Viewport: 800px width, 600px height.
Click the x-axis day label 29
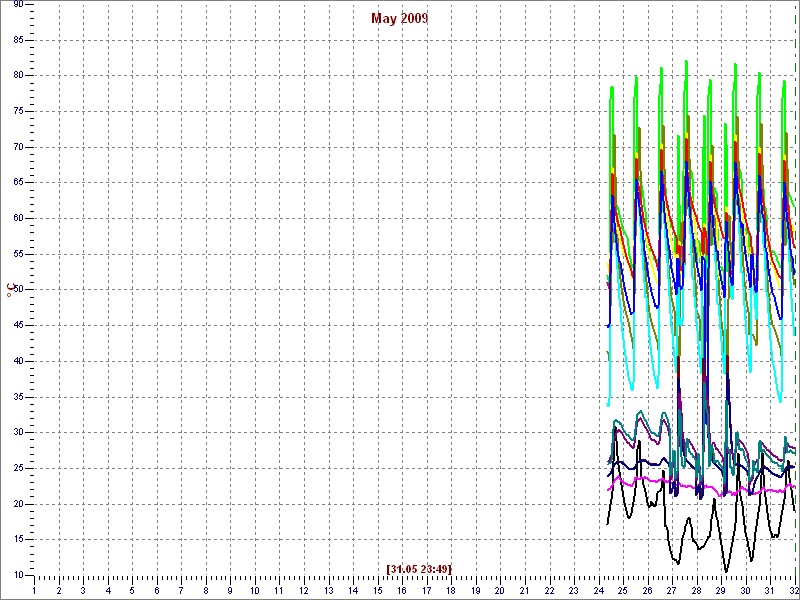[x=720, y=591]
